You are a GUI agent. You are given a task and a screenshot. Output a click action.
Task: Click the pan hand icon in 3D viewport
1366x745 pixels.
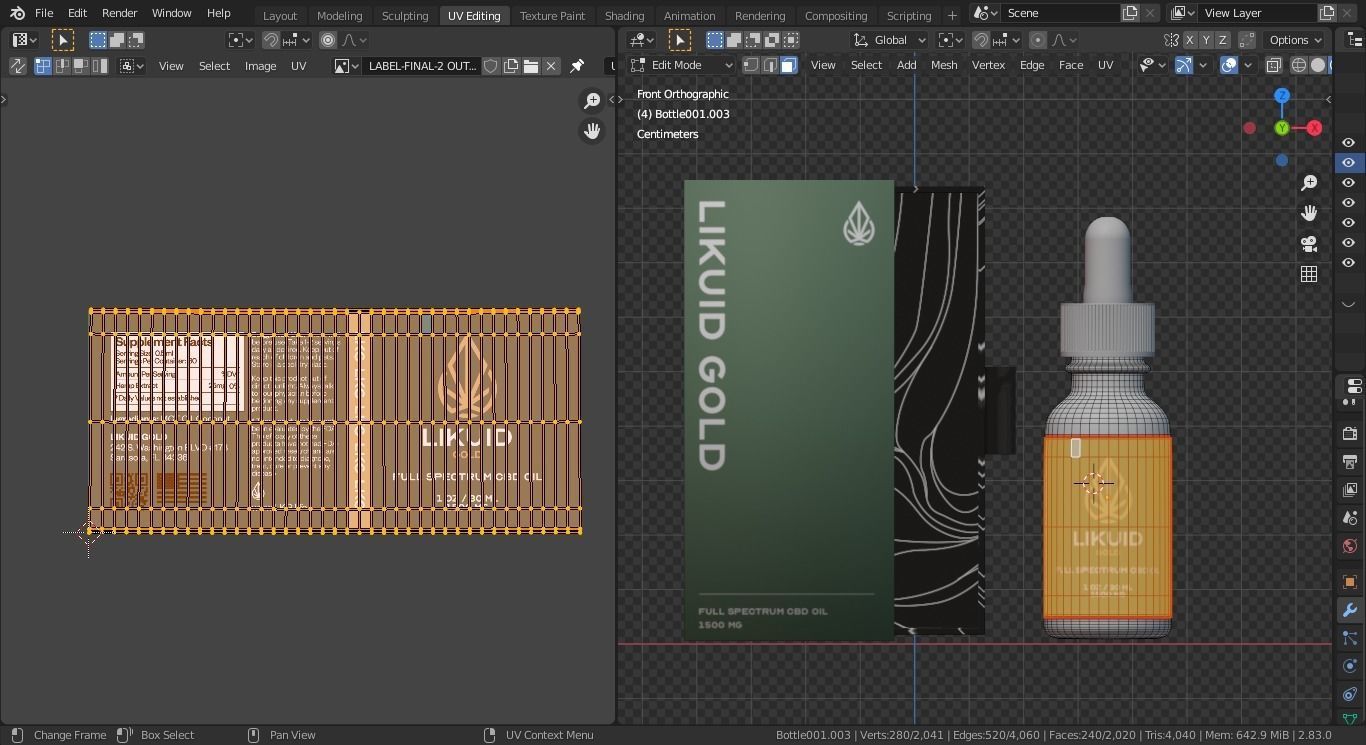1309,213
